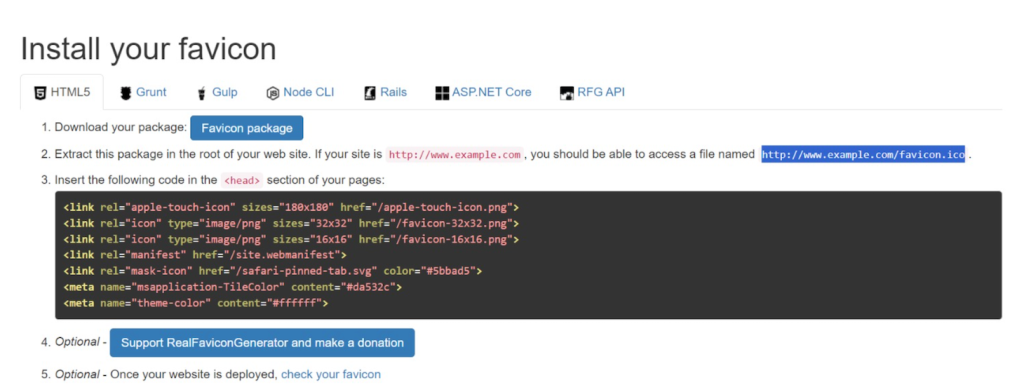Select the RFG API tab
The width and height of the screenshot is (1024, 387).
593,93
